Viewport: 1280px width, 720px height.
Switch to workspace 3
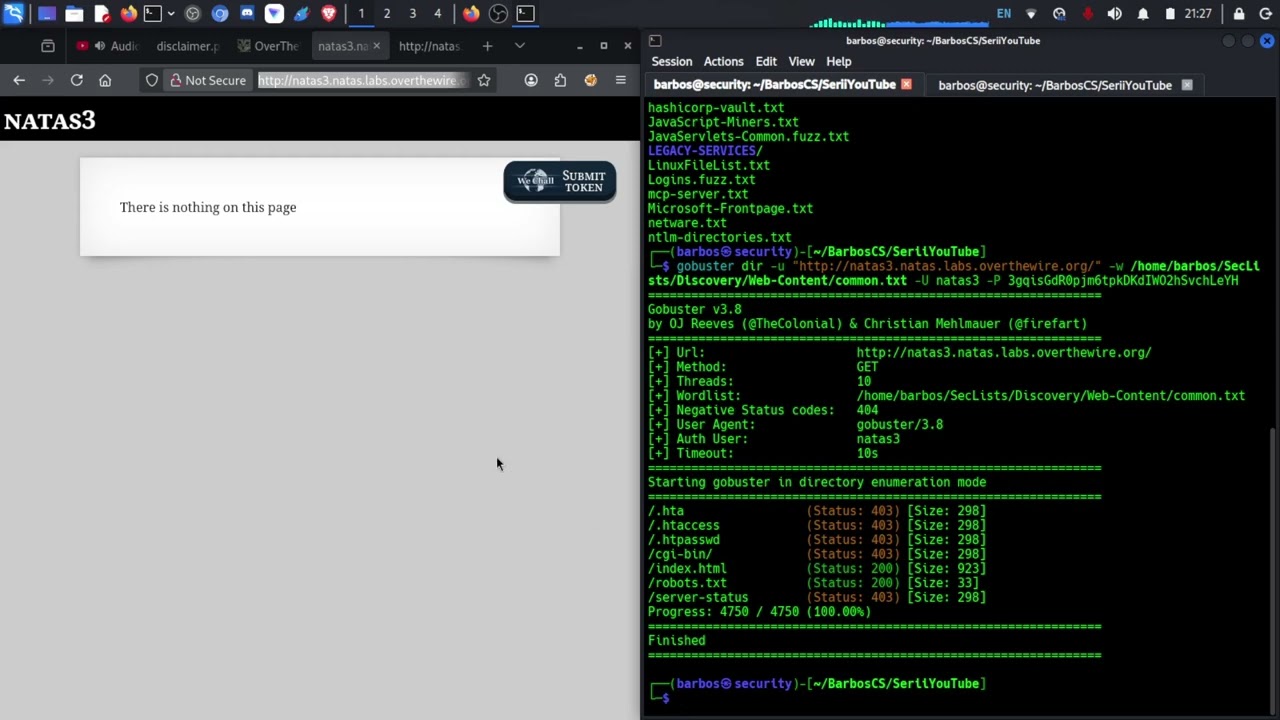(x=412, y=14)
